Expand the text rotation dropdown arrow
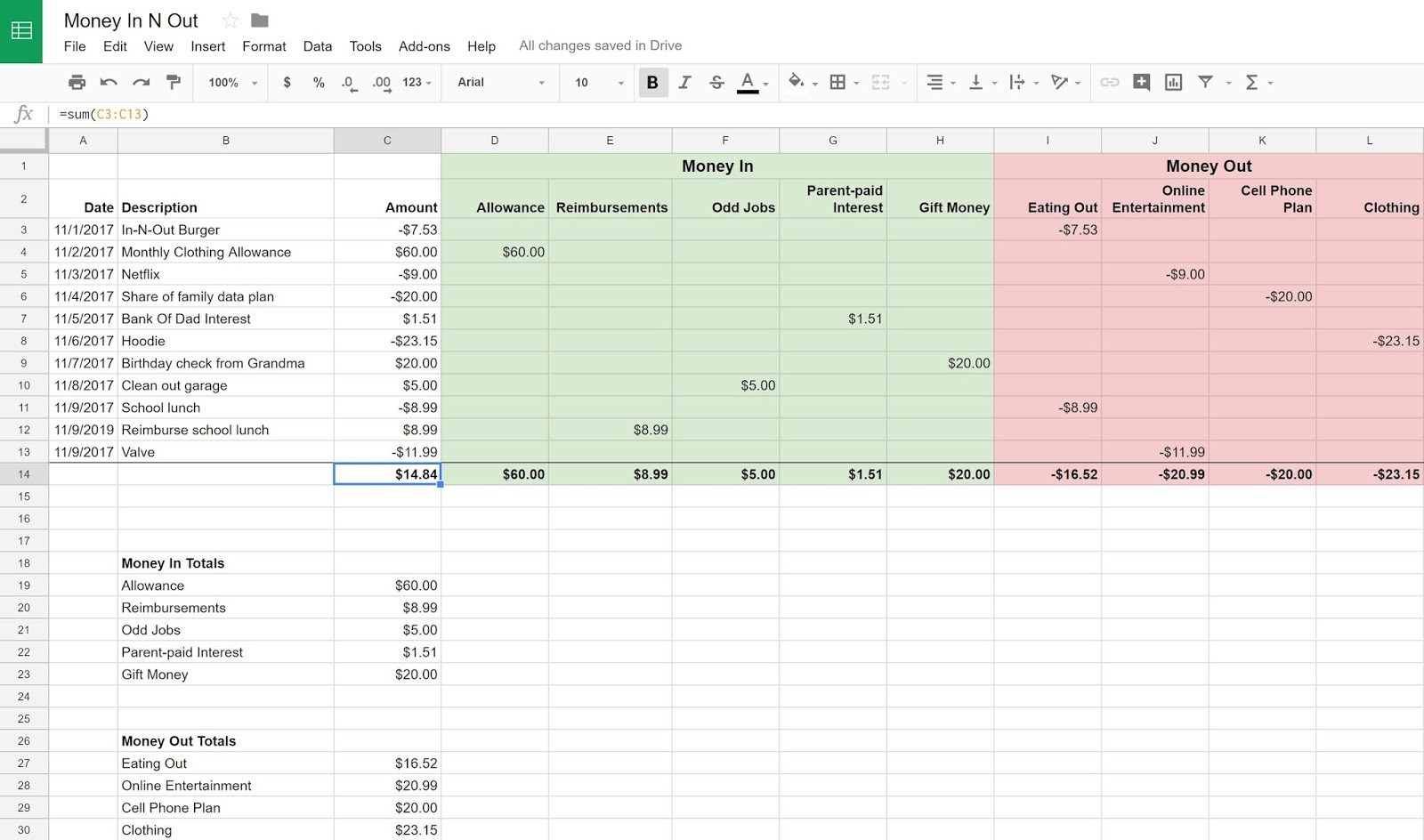This screenshot has height=840, width=1424. click(1078, 83)
